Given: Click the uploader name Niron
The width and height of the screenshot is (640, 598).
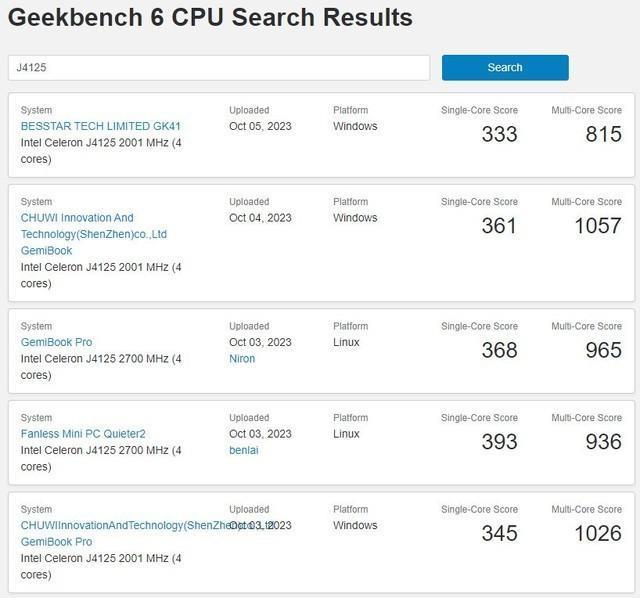Looking at the screenshot, I should pyautogui.click(x=242, y=358).
